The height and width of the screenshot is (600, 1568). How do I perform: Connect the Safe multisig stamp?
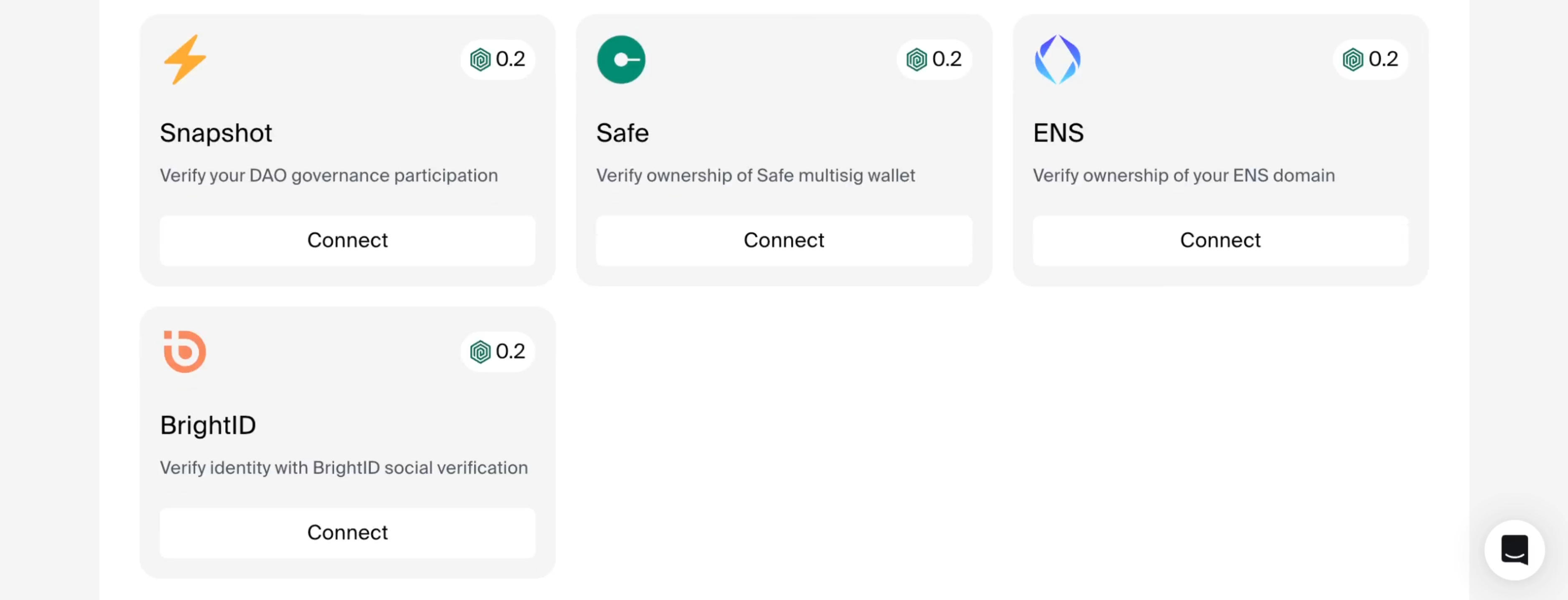784,240
